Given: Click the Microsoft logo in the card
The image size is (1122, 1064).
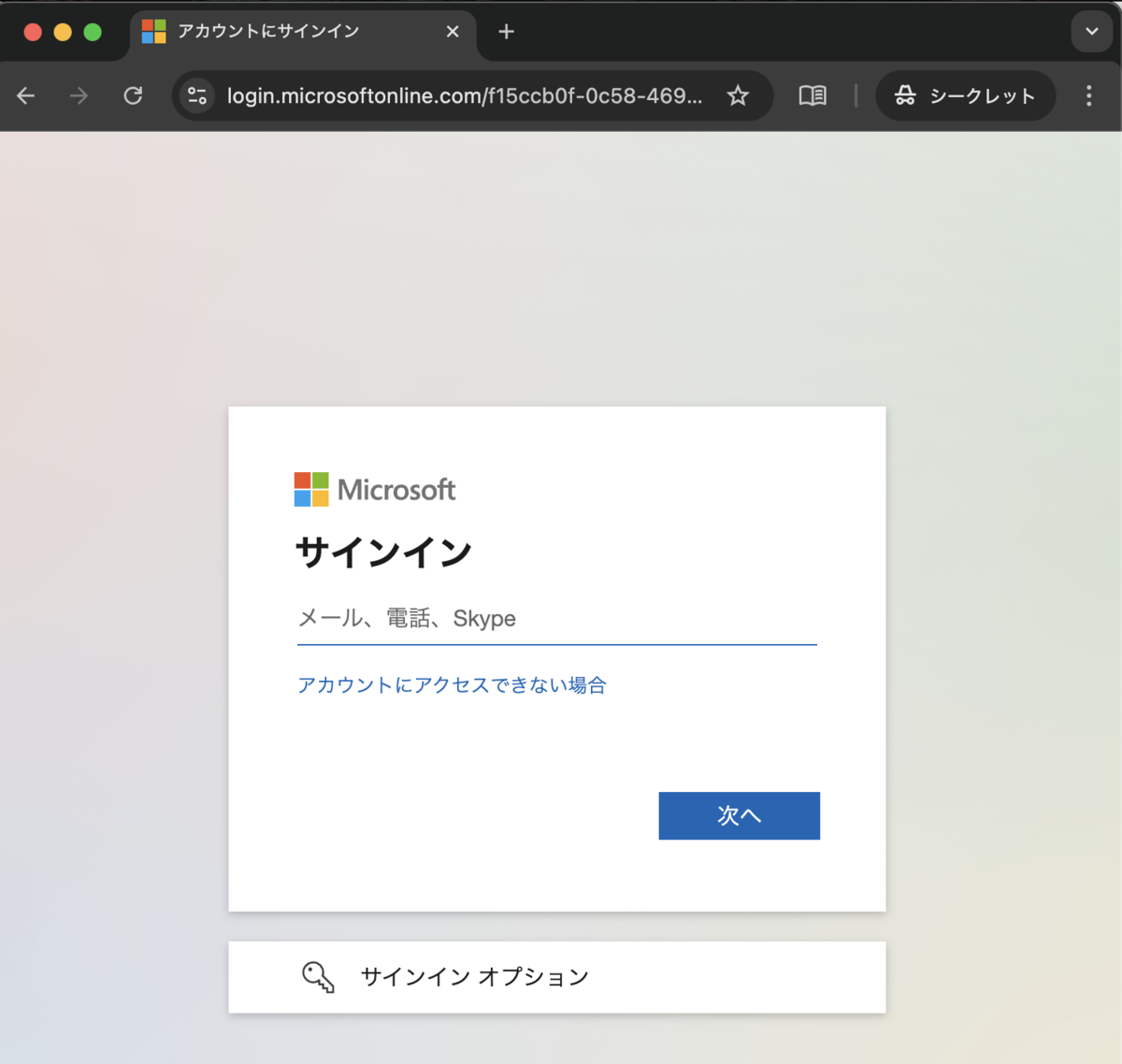Looking at the screenshot, I should point(375,490).
